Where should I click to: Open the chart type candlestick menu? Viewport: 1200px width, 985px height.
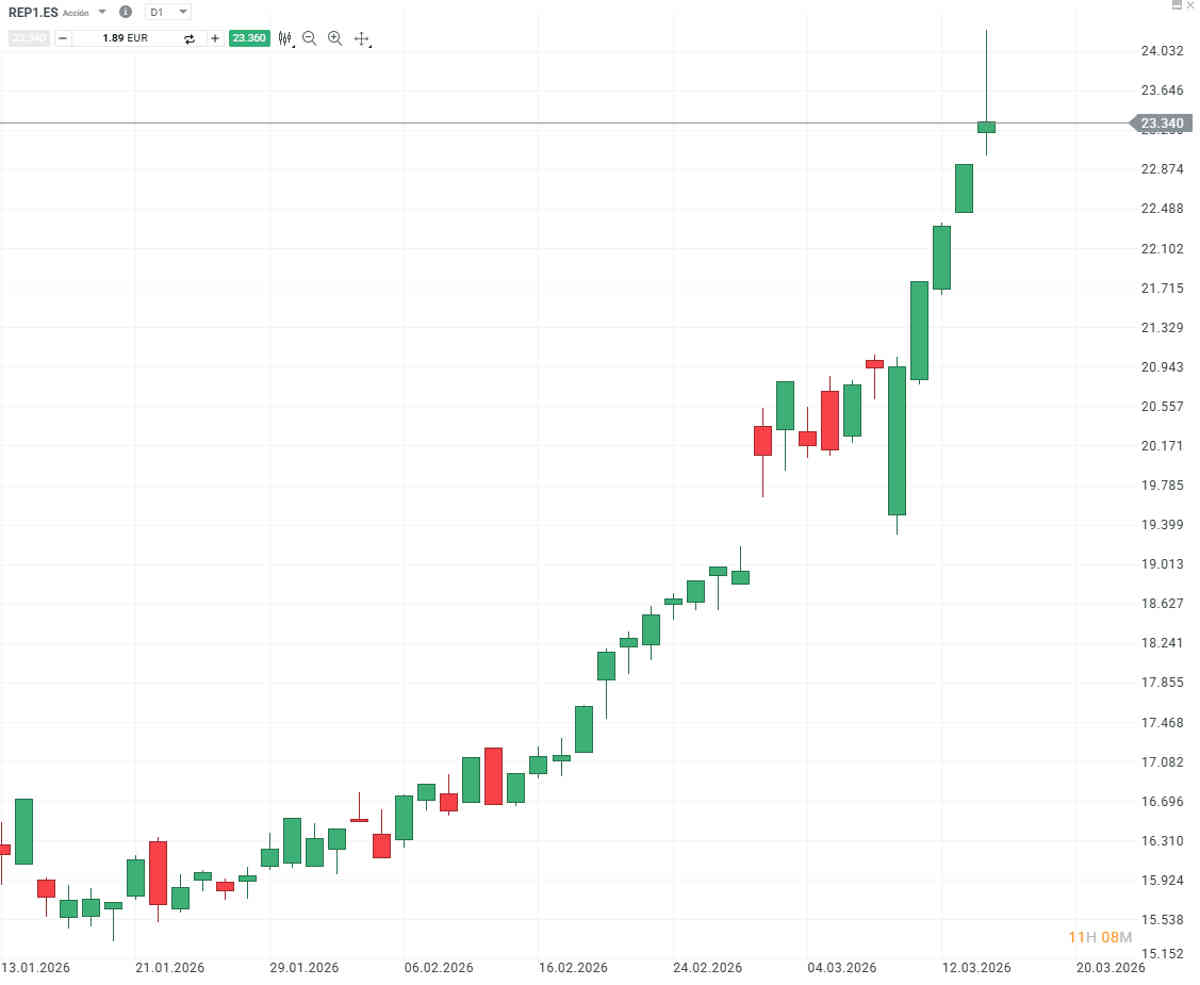(x=286, y=39)
